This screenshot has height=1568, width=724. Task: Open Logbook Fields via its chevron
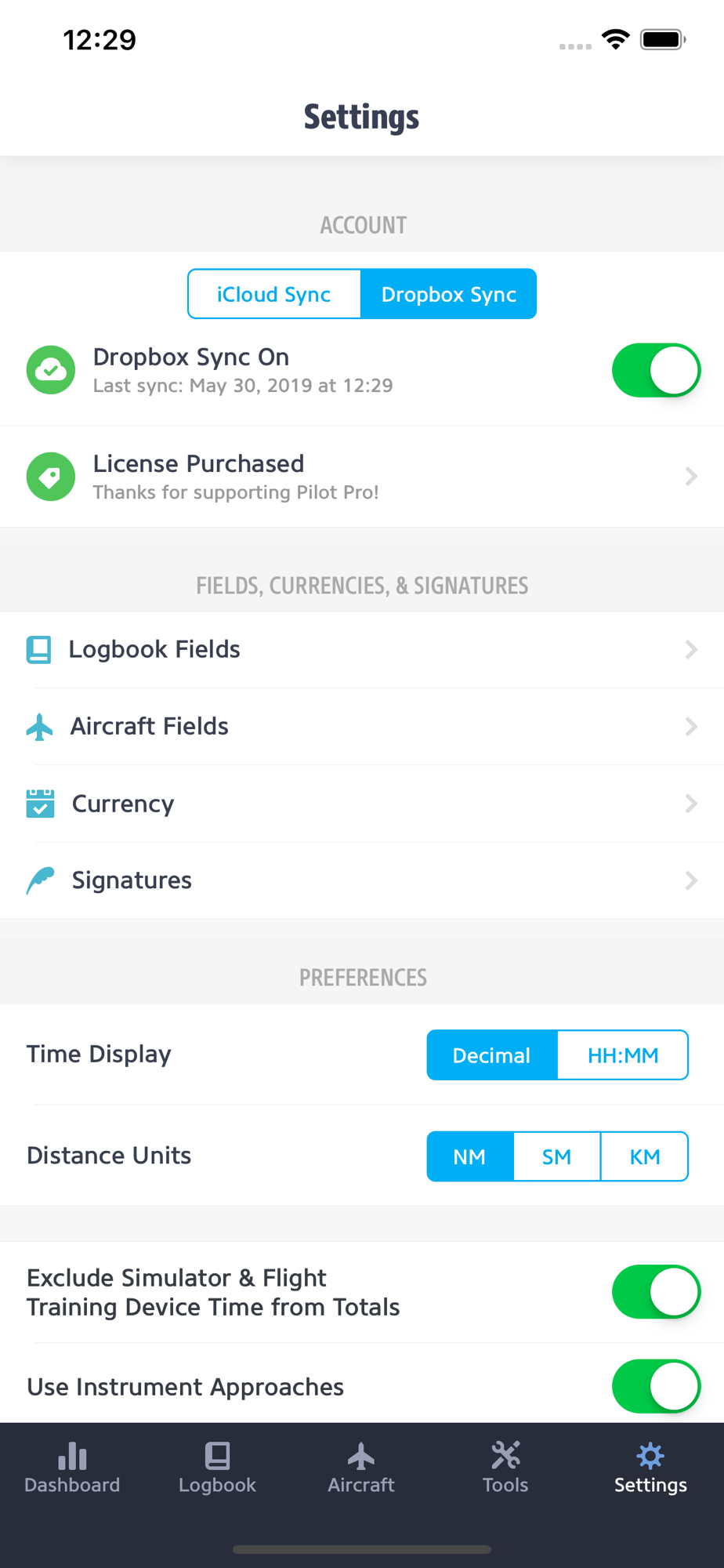690,650
